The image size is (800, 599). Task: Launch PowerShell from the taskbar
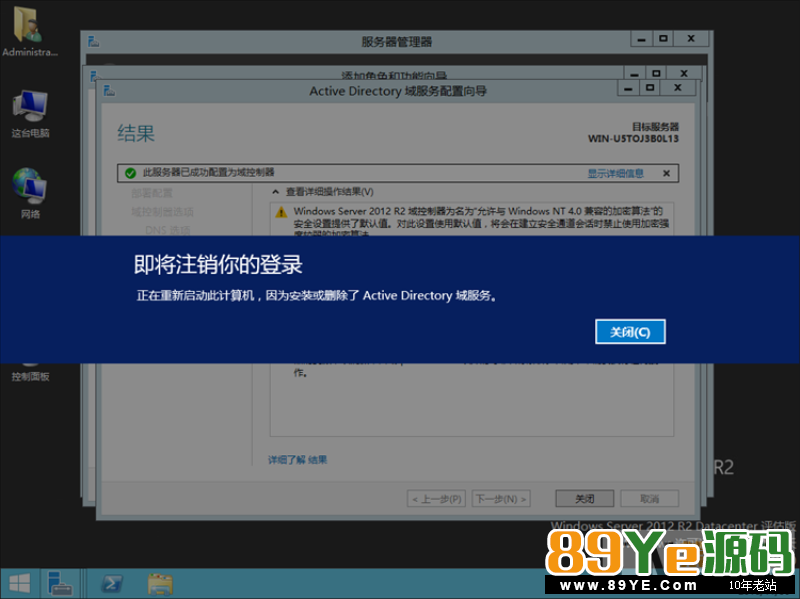click(x=112, y=583)
